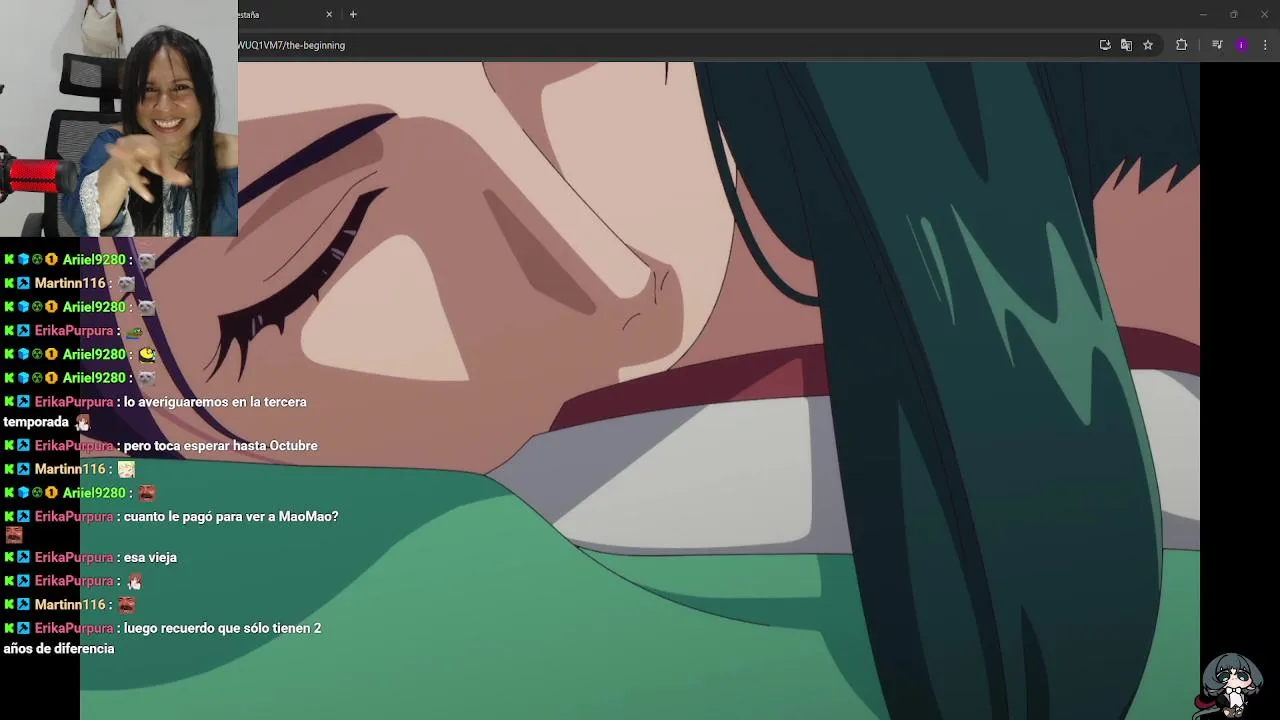Screen dimensions: 1280x720
Task: Click the streamer webcam overlay
Action: (x=119, y=118)
